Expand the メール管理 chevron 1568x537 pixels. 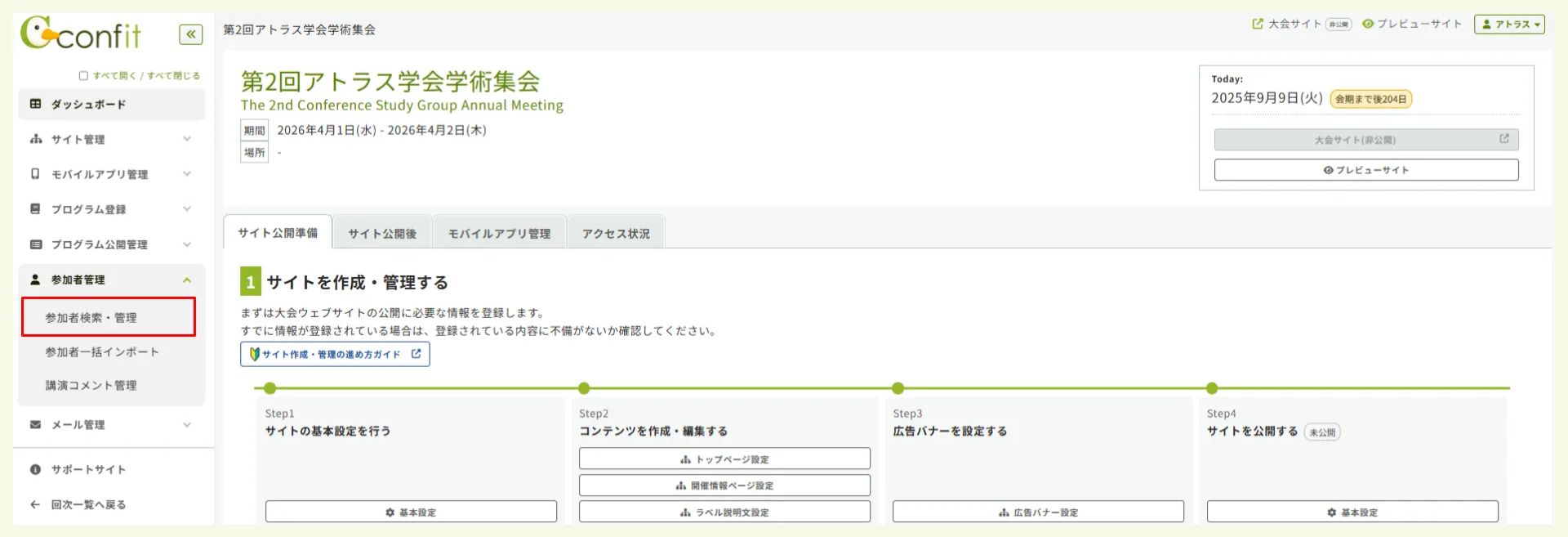coord(187,425)
